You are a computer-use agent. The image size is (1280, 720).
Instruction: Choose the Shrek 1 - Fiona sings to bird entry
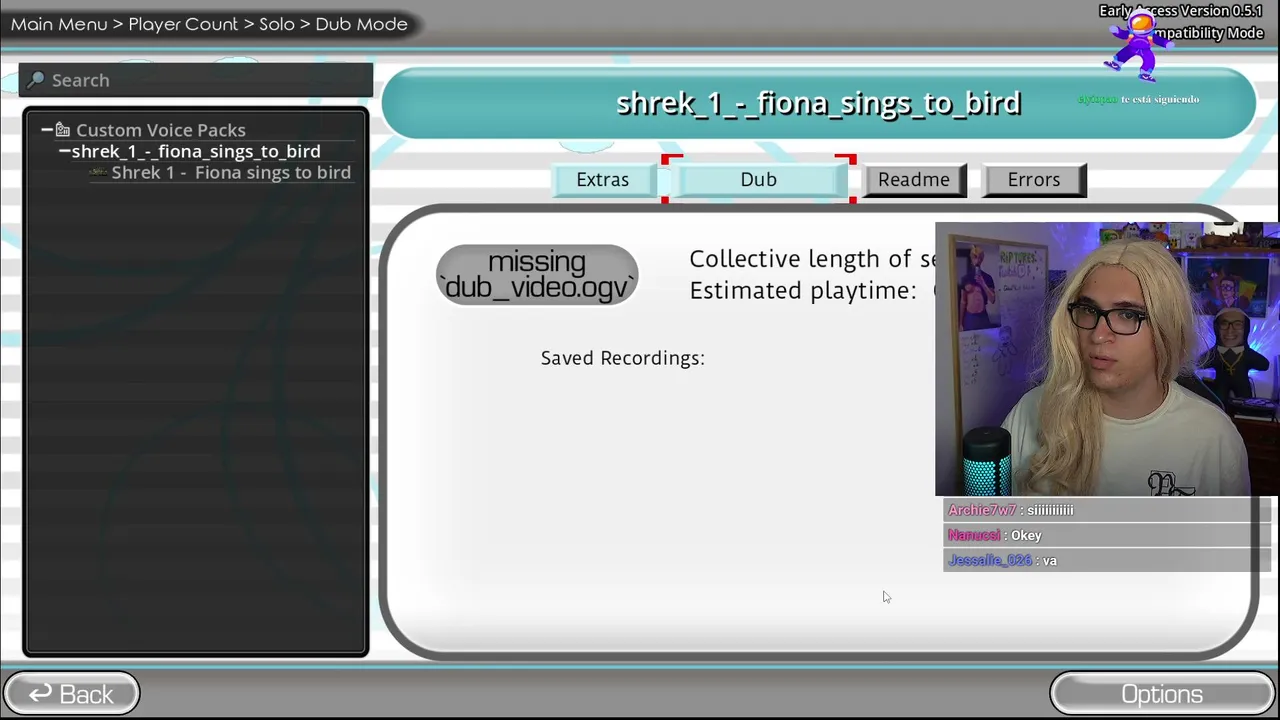pyautogui.click(x=231, y=173)
